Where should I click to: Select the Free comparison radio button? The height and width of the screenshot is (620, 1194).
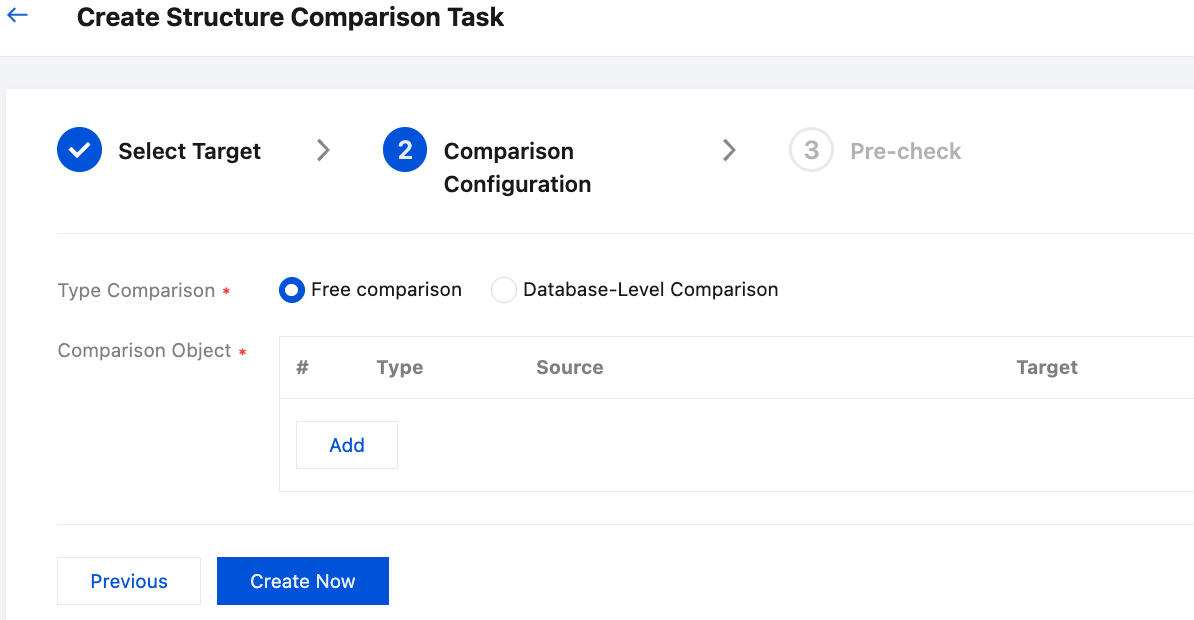292,291
